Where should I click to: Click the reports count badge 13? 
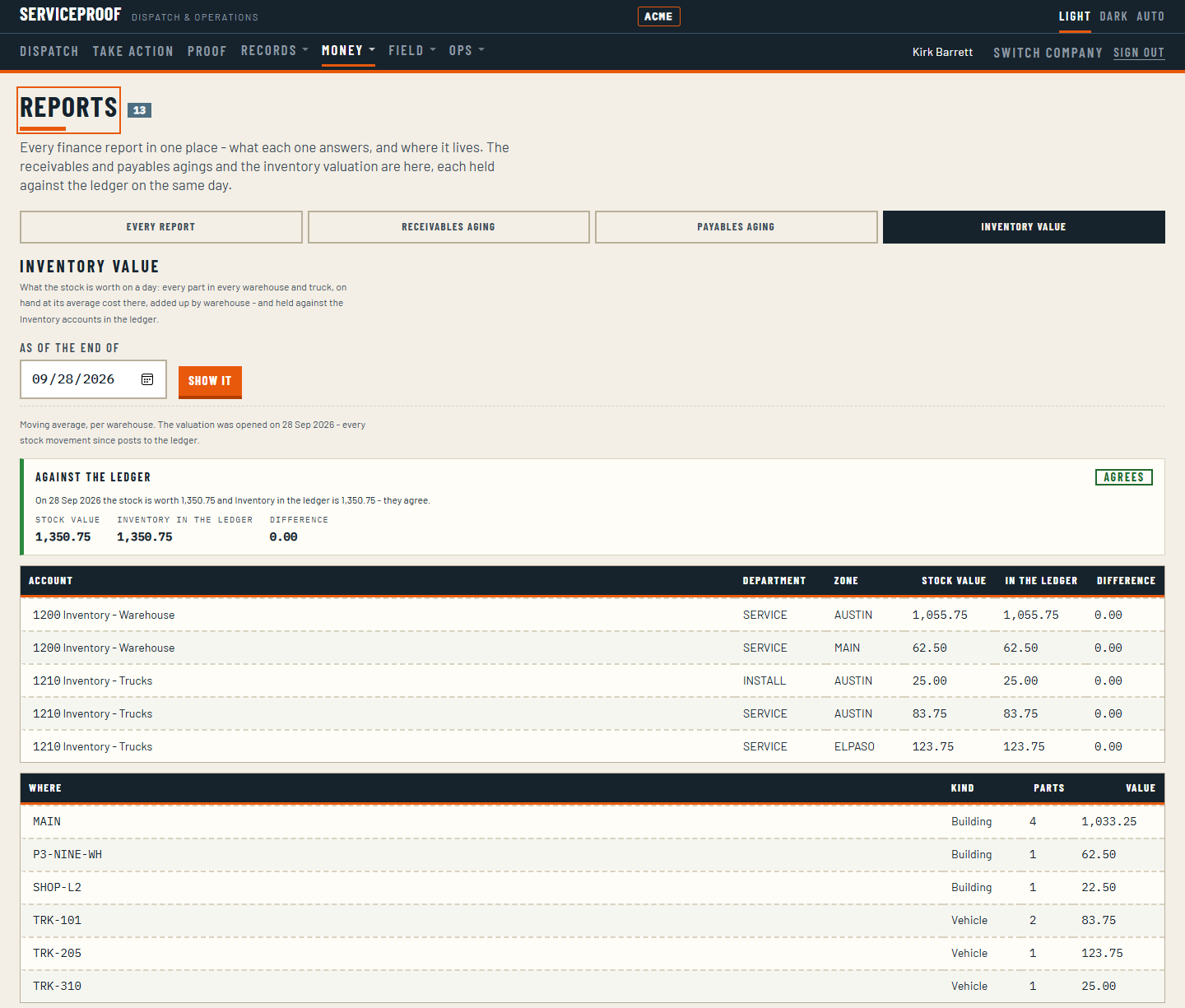pyautogui.click(x=140, y=110)
